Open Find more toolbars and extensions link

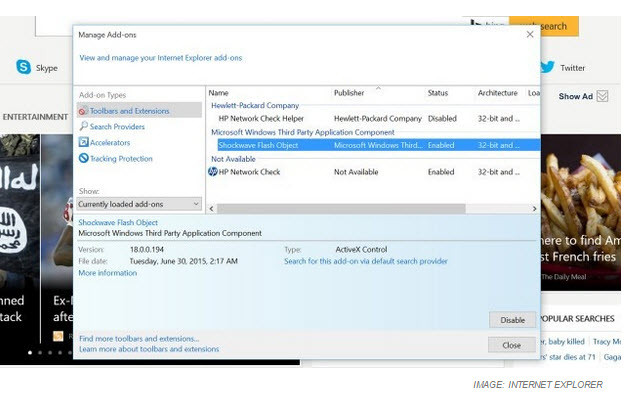tap(139, 338)
